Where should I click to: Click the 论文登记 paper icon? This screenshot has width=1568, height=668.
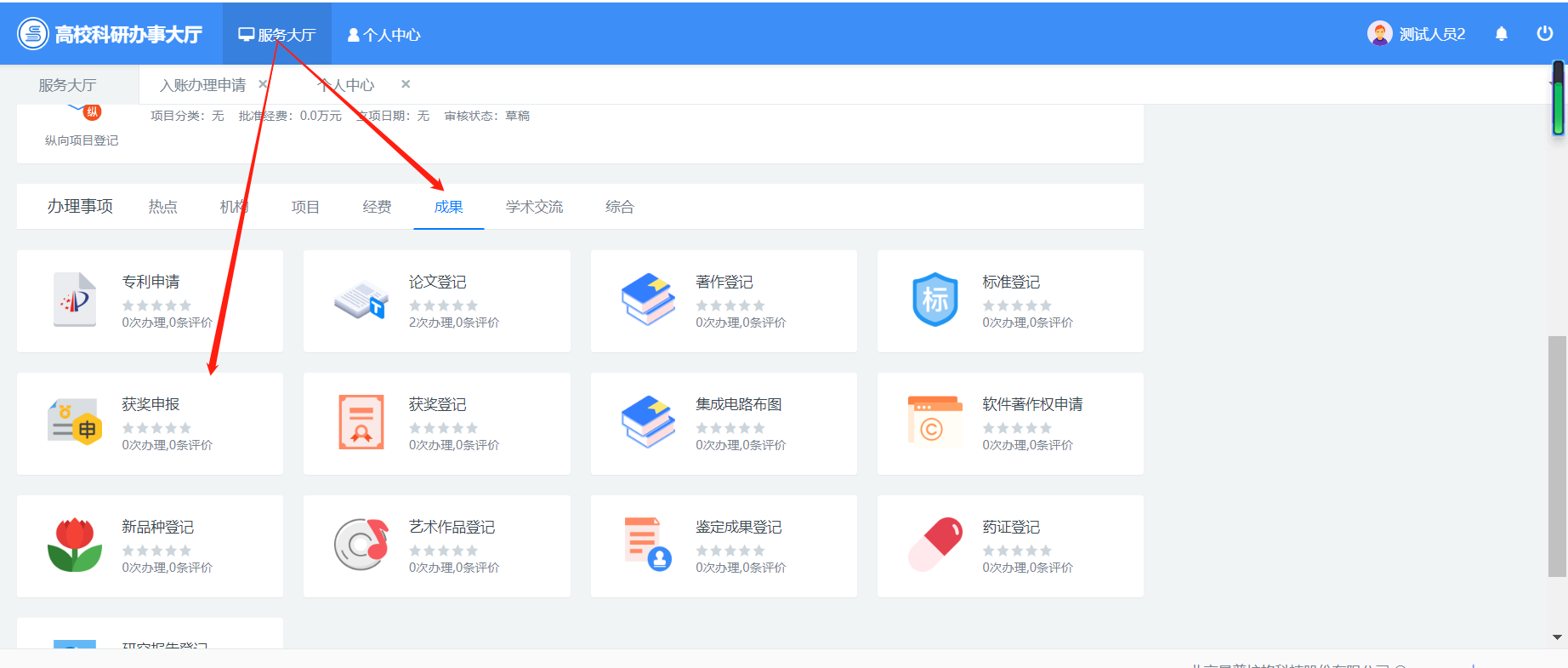361,300
